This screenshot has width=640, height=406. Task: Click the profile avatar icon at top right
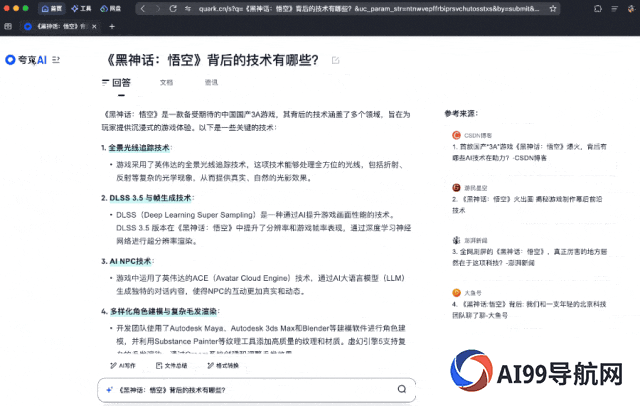631,9
